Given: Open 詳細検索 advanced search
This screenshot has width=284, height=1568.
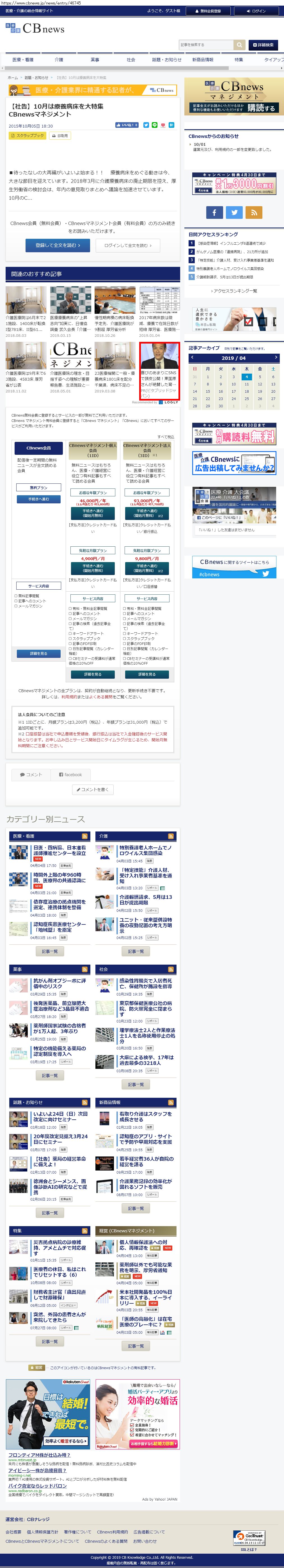Looking at the screenshot, I should [263, 44].
